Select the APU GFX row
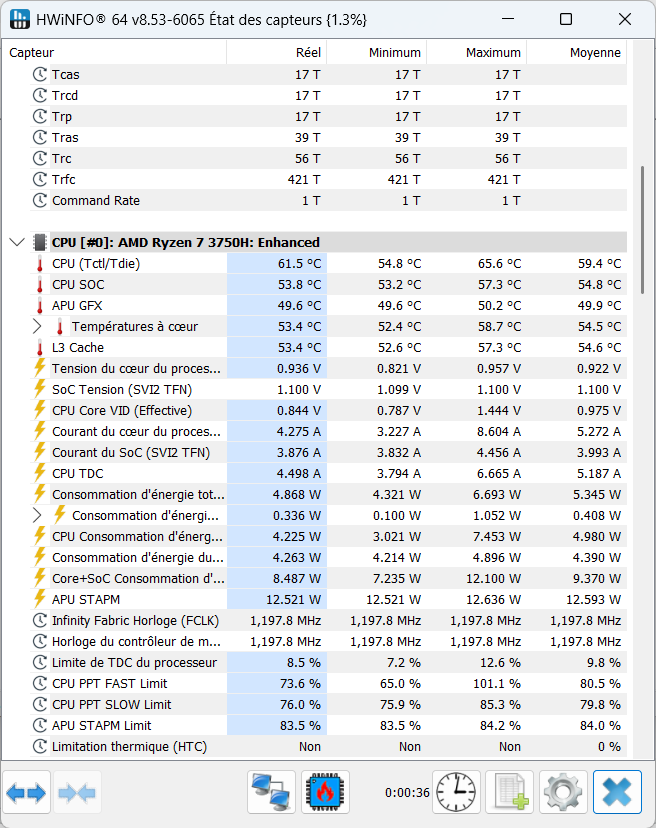The width and height of the screenshot is (656, 828). click(x=329, y=306)
